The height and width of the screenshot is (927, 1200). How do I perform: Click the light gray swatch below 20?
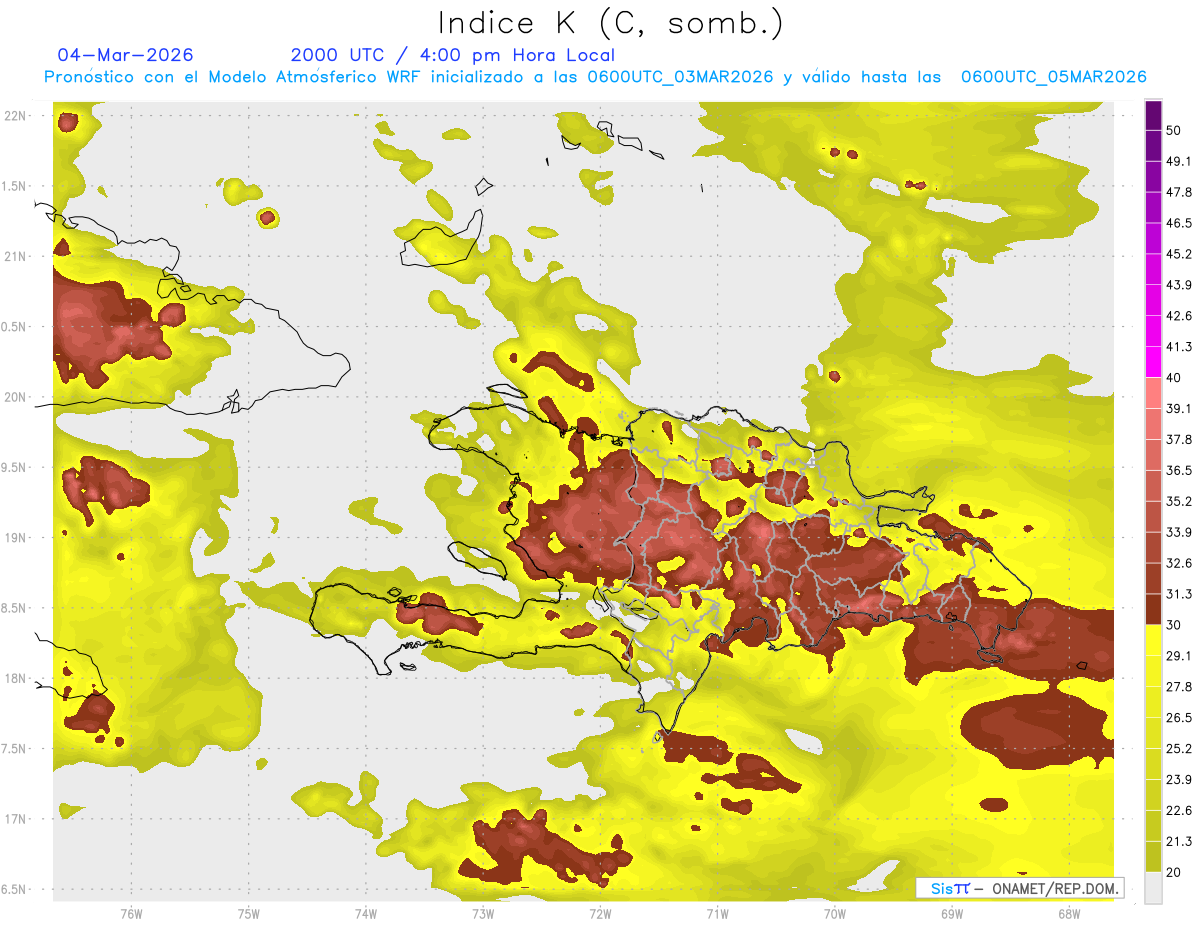tap(1153, 888)
